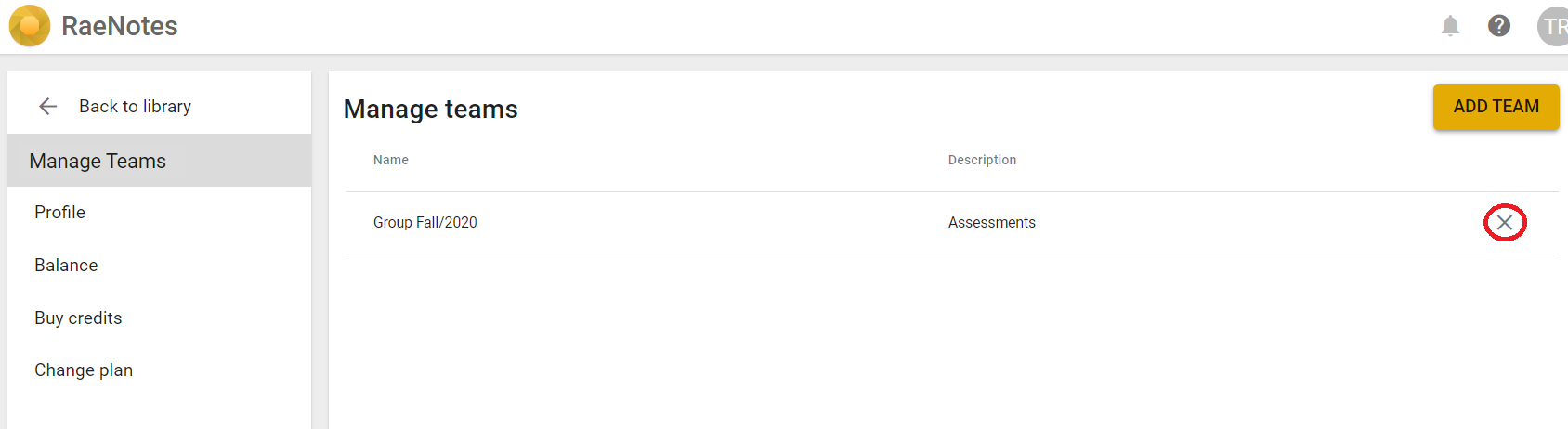Screen dimensions: 1568x429
Task: Open the help question mark icon
Action: [1499, 26]
